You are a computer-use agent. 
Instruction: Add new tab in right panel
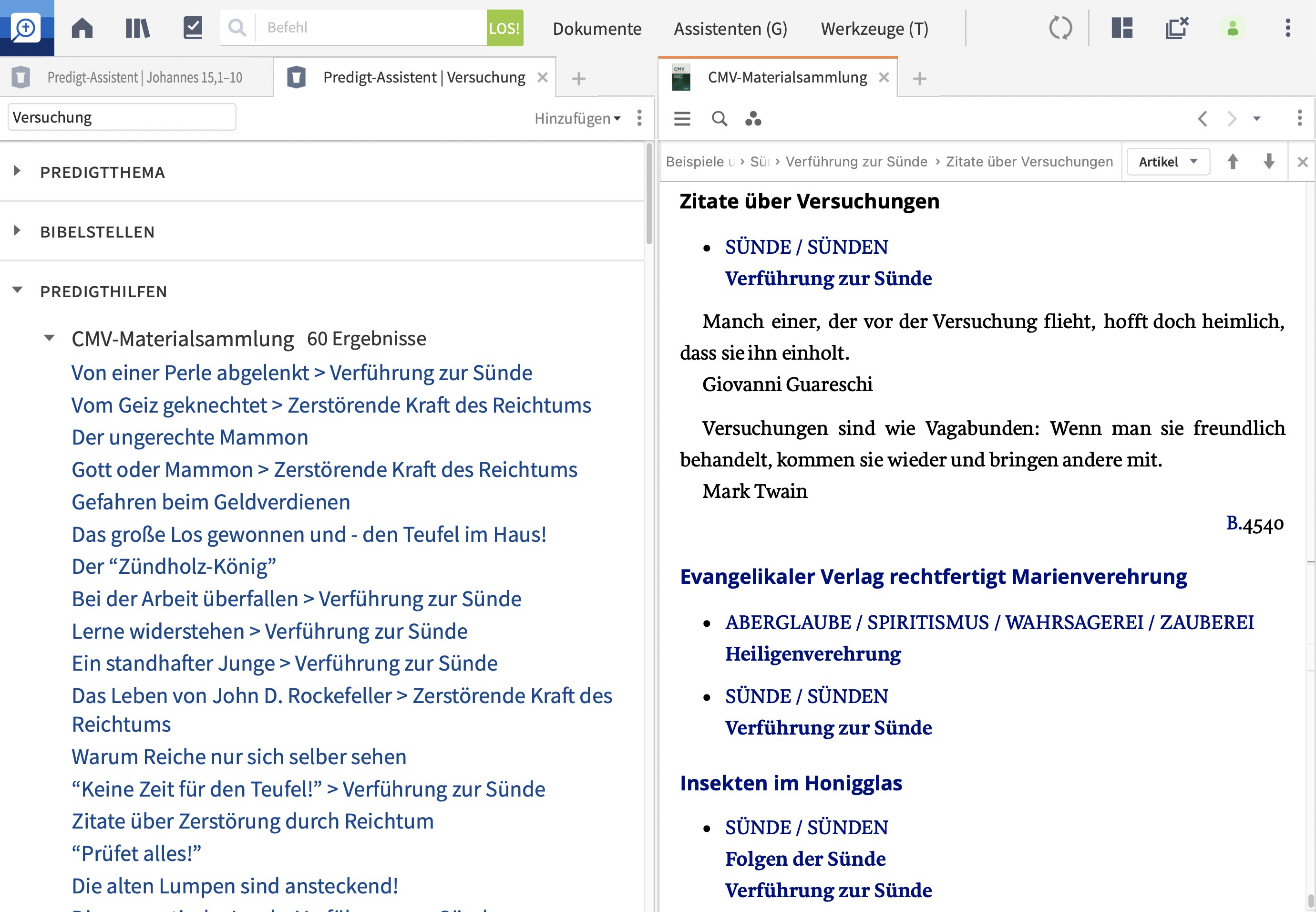tap(920, 78)
